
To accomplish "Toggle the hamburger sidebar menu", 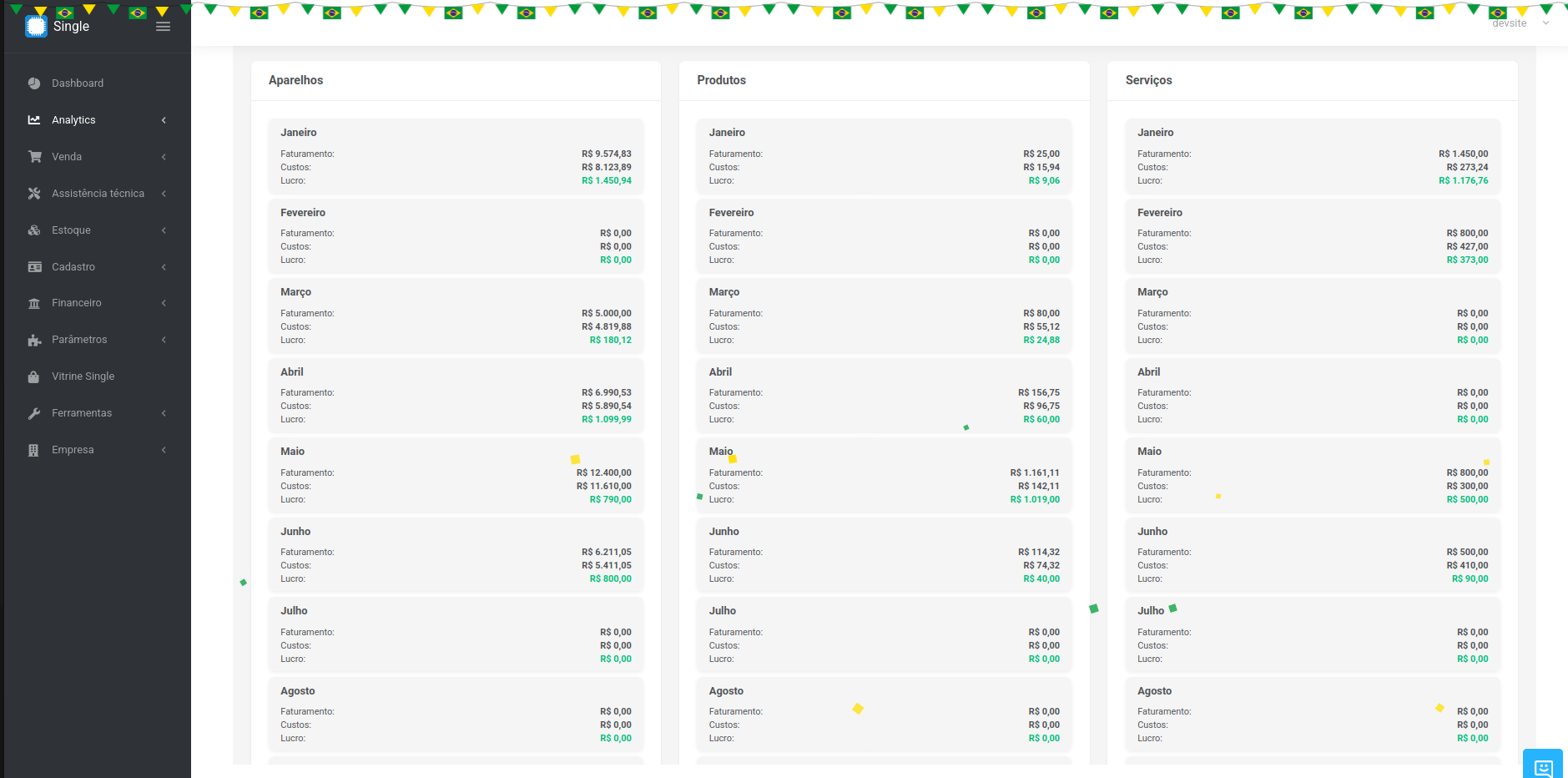I will coord(164,27).
